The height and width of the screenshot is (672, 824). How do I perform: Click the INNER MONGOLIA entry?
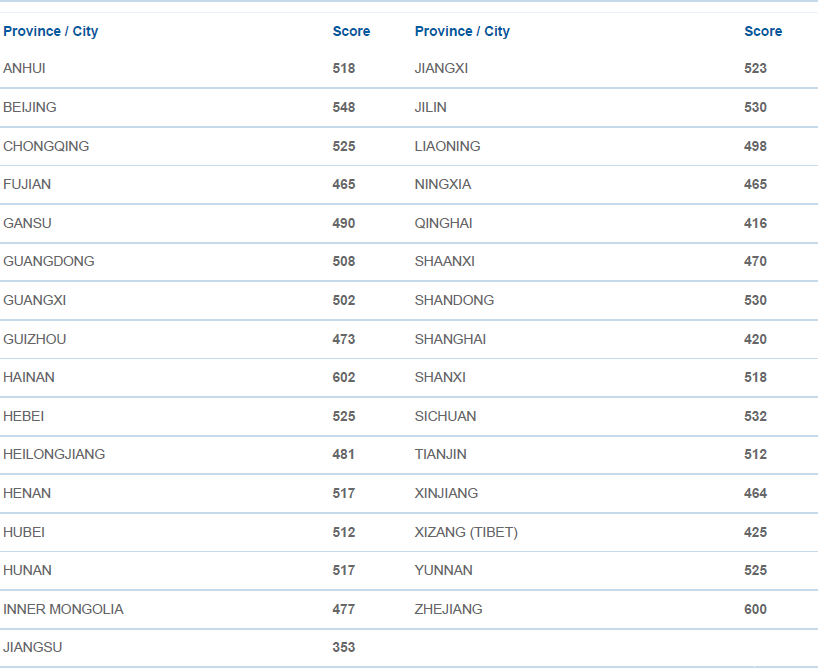(x=63, y=609)
